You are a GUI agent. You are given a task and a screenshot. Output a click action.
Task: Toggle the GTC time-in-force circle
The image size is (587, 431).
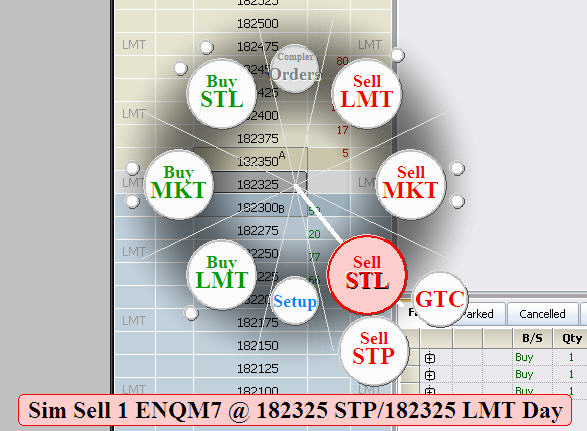coord(440,299)
